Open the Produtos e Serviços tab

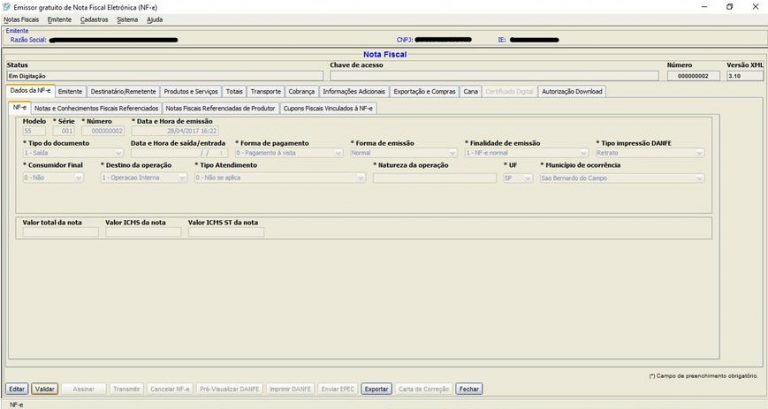191,92
